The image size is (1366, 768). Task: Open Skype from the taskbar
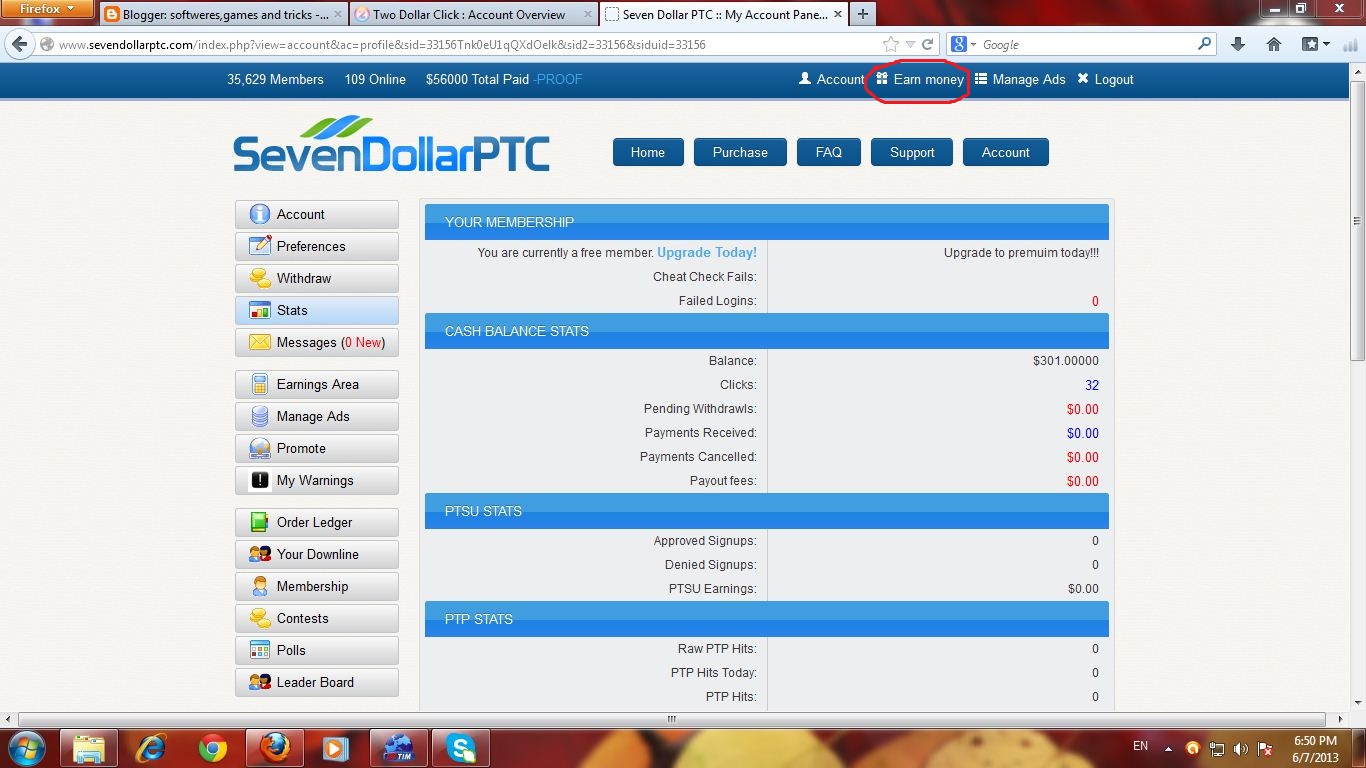tap(461, 748)
